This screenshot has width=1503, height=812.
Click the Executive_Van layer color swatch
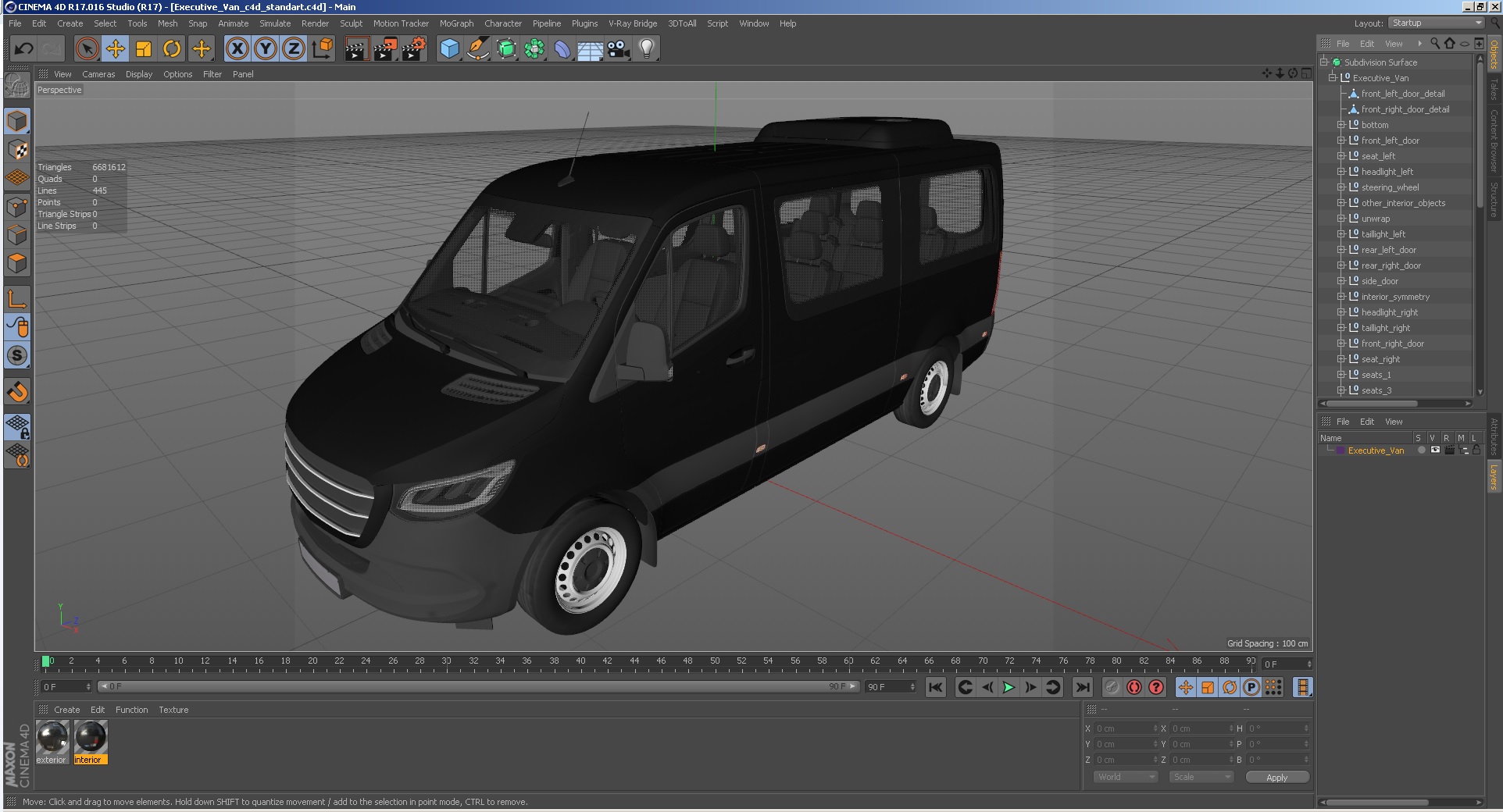(x=1341, y=451)
